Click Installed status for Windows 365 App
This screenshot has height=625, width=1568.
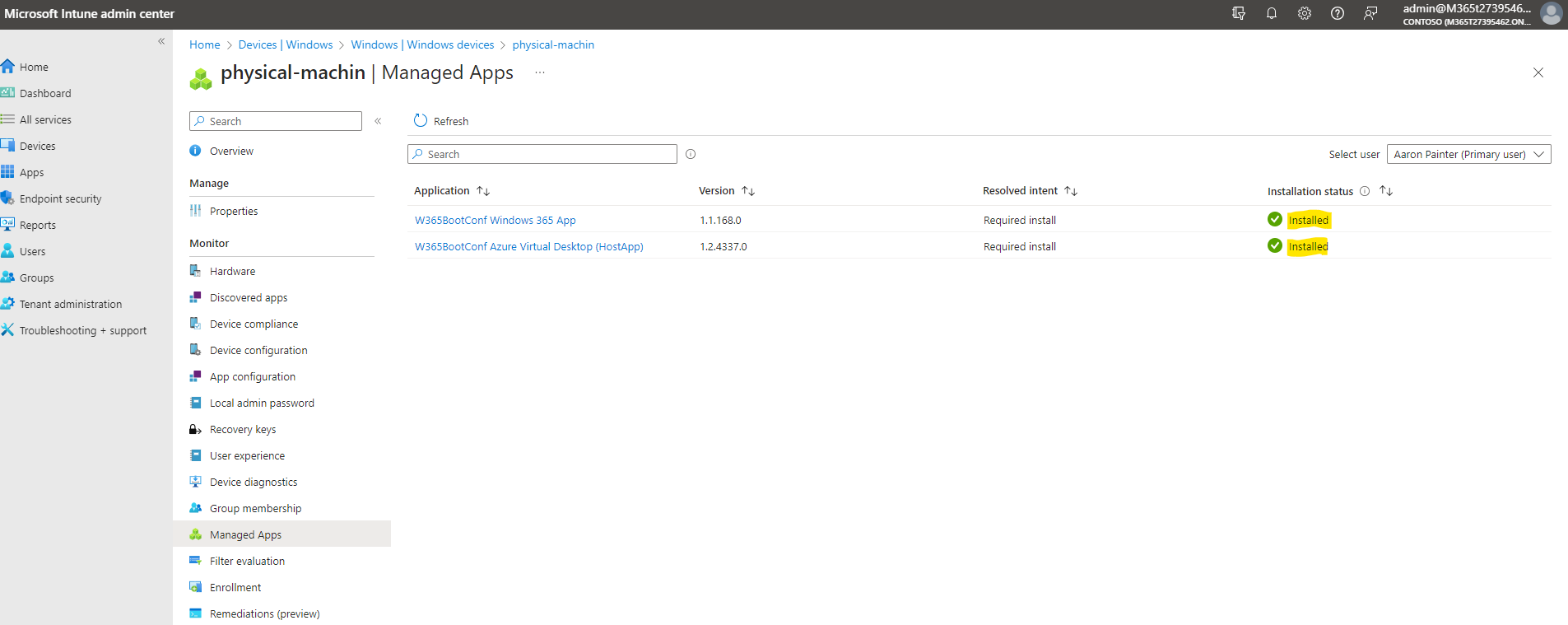pyautogui.click(x=1308, y=220)
